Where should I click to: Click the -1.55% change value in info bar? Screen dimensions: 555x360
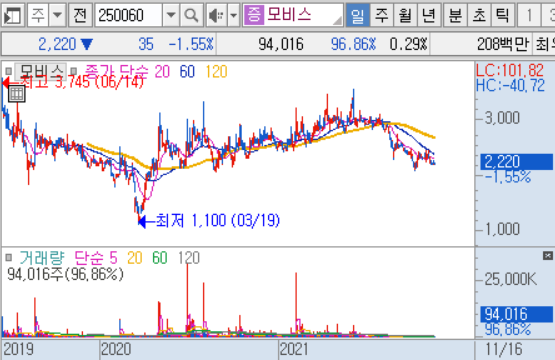click(x=191, y=44)
